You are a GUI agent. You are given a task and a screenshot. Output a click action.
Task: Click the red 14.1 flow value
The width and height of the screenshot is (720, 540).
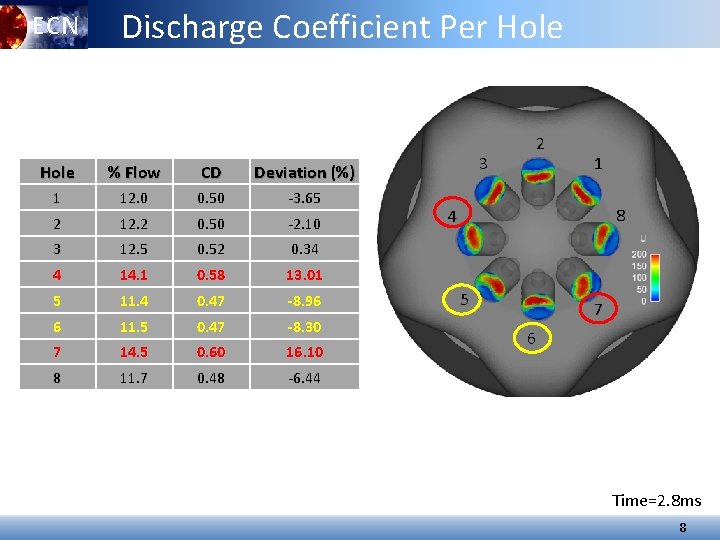point(134,275)
